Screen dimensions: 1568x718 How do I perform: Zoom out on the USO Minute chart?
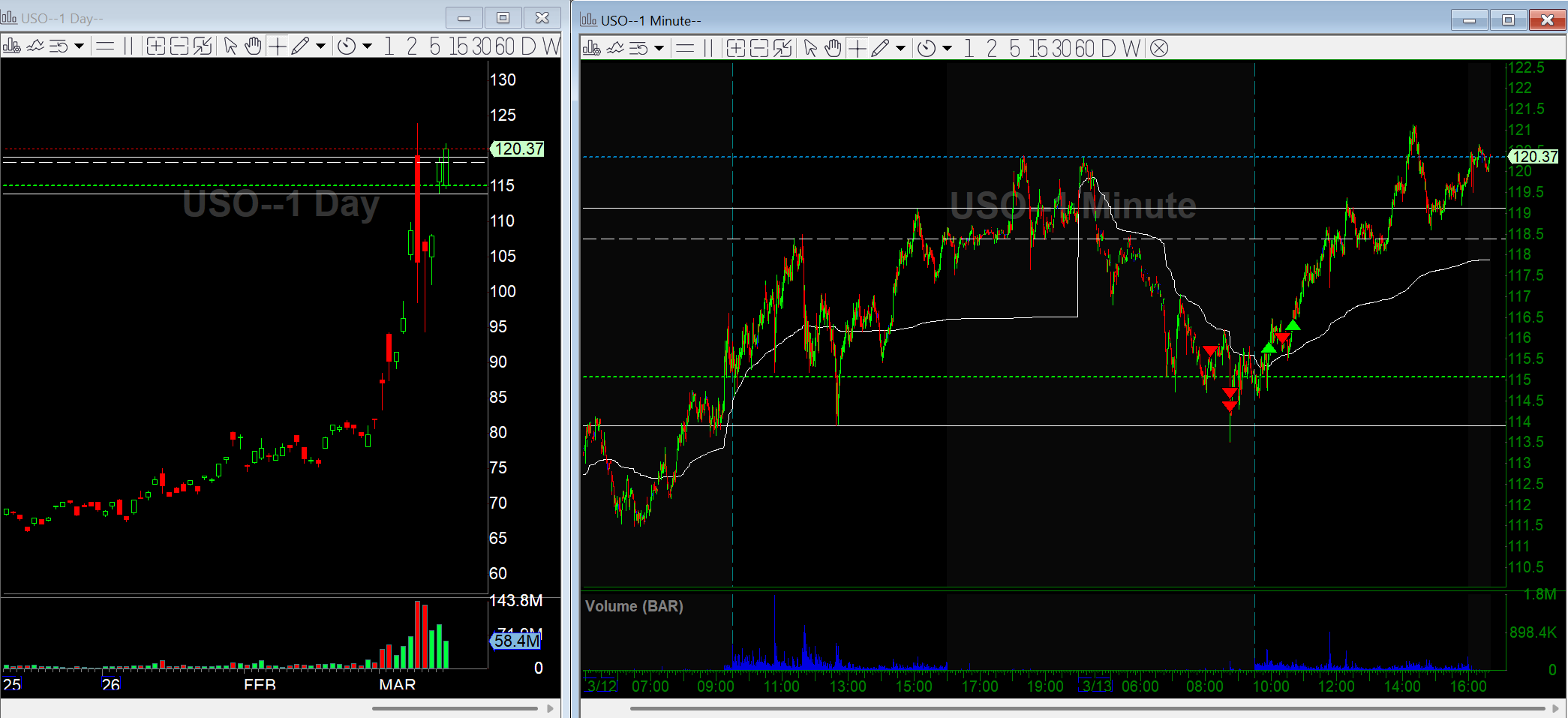[x=759, y=49]
